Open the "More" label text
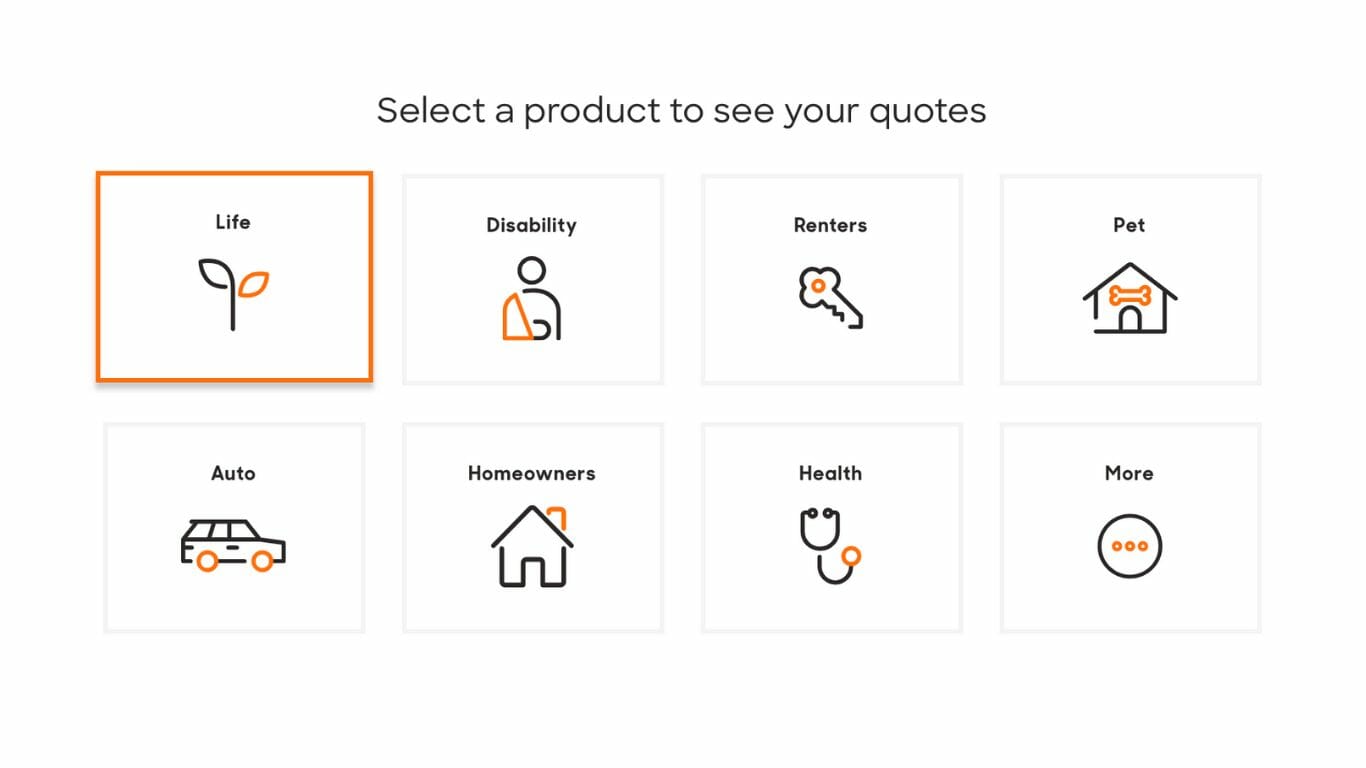 1129,473
